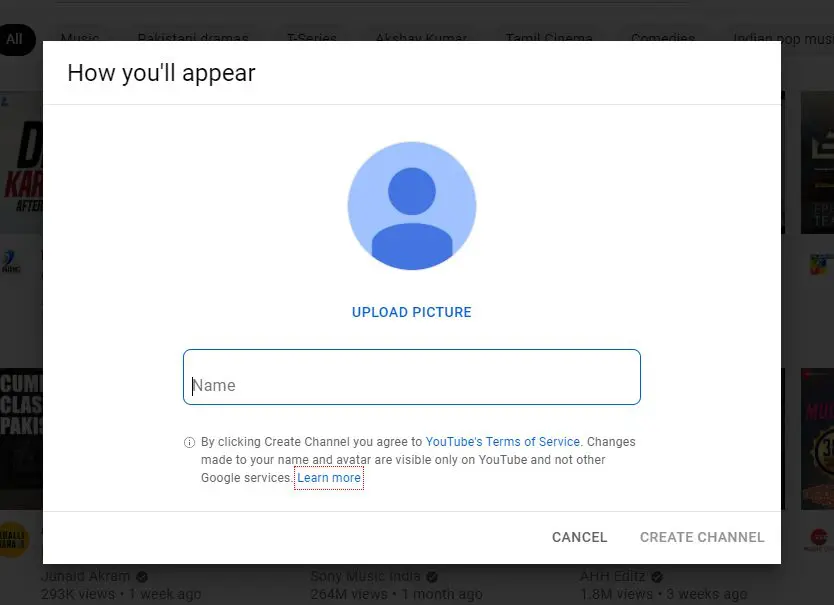
Task: Choose the Comedies topic chip
Action: 663,38
